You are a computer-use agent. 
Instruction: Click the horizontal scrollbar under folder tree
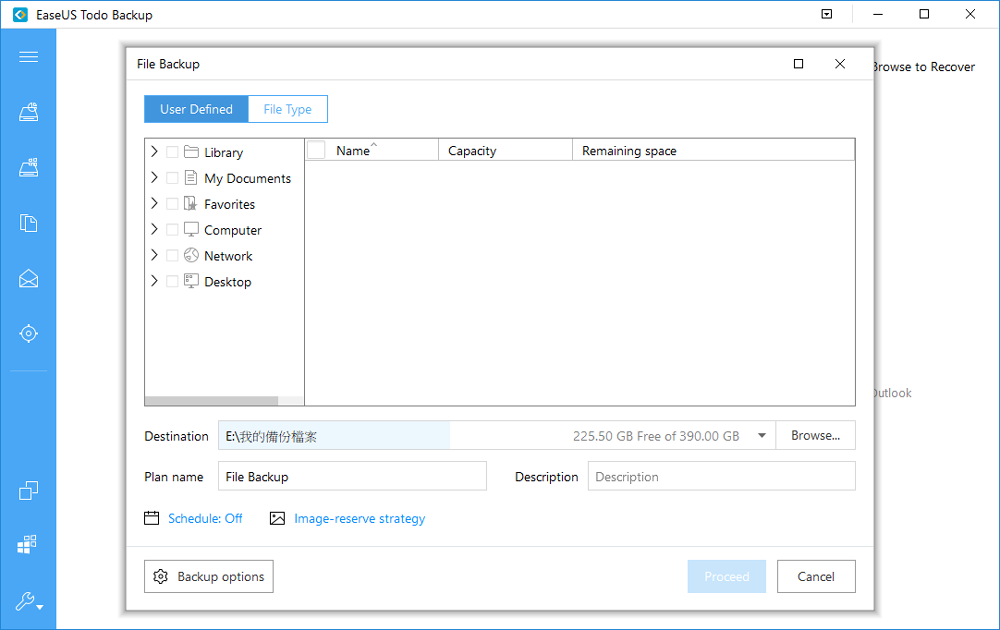(x=224, y=401)
